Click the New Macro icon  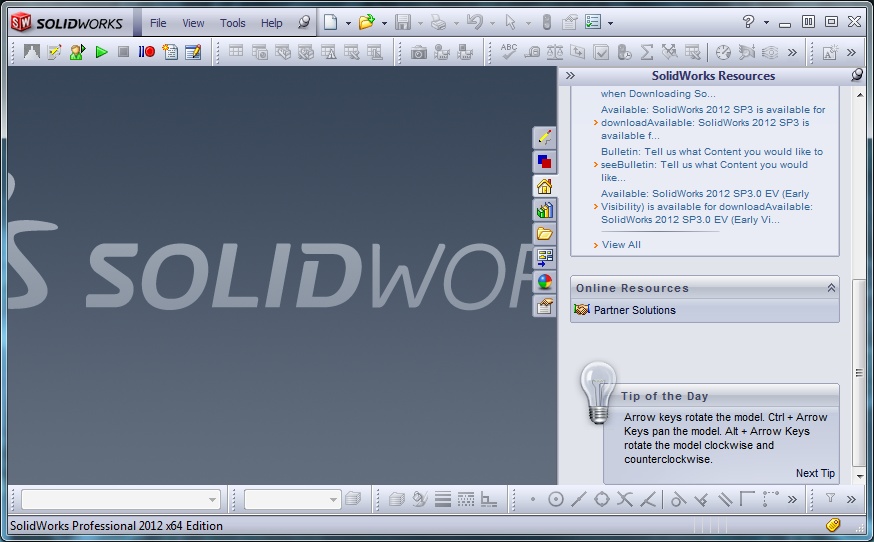[x=170, y=52]
